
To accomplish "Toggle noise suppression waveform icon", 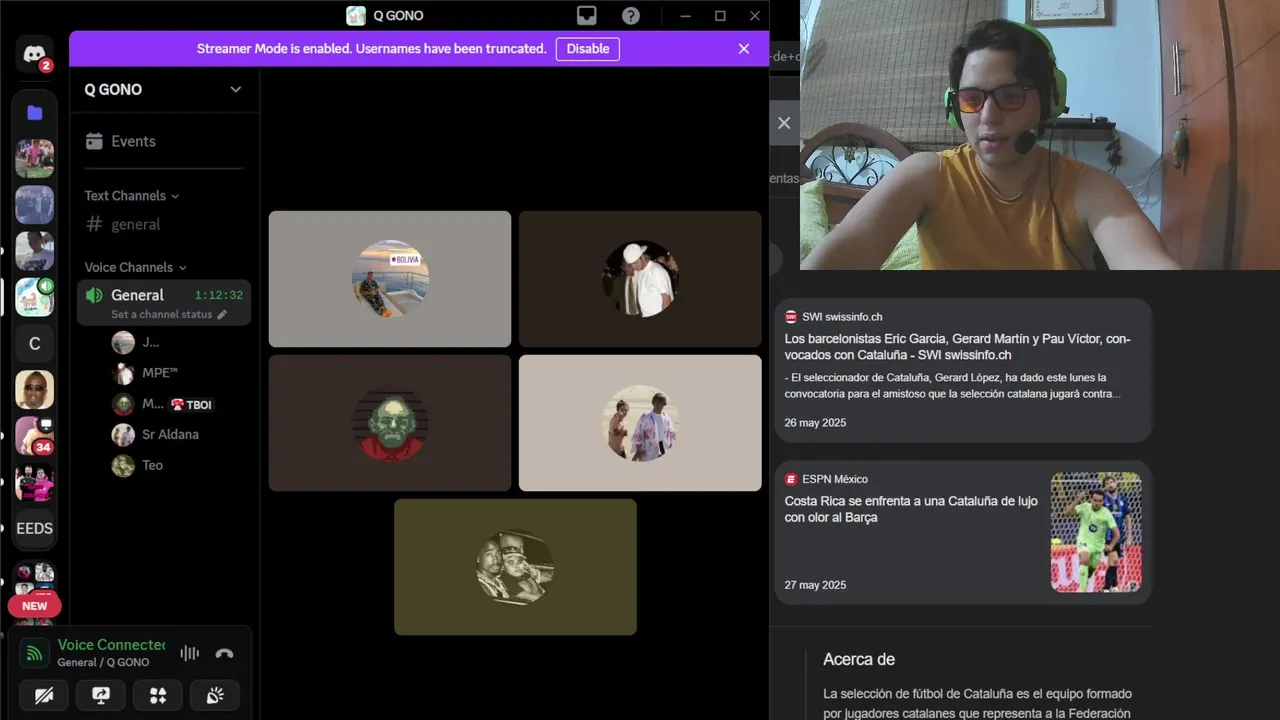I will tap(189, 654).
